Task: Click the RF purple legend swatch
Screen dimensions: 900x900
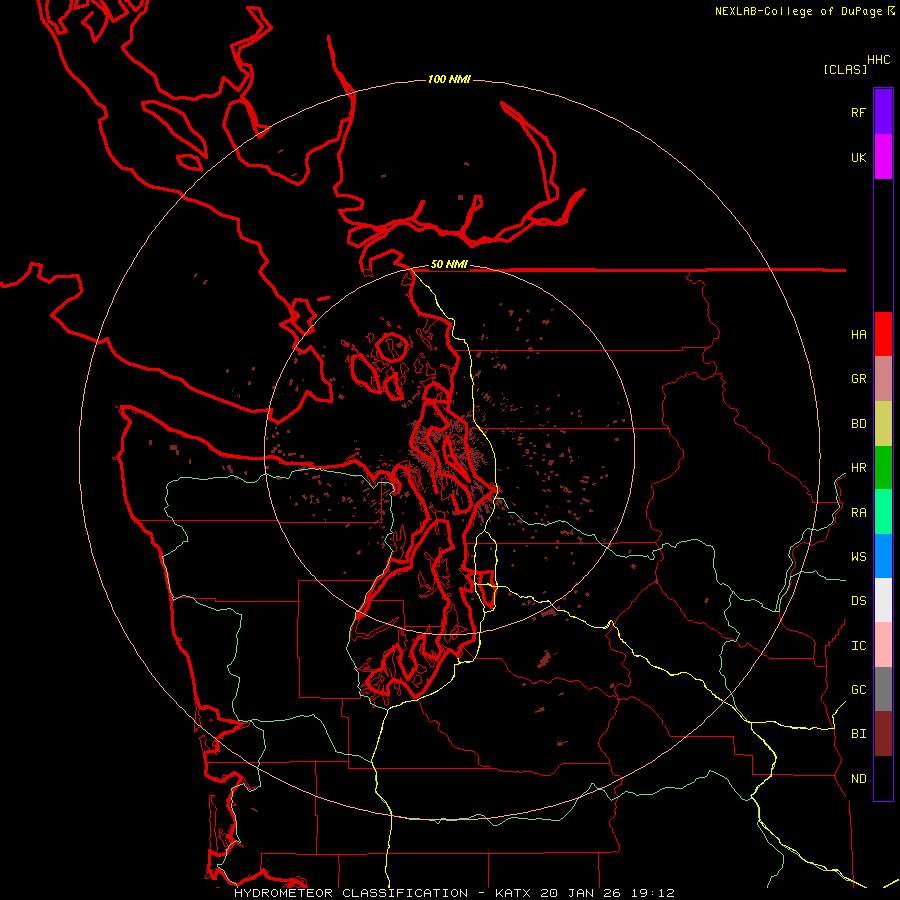Action: tap(883, 112)
